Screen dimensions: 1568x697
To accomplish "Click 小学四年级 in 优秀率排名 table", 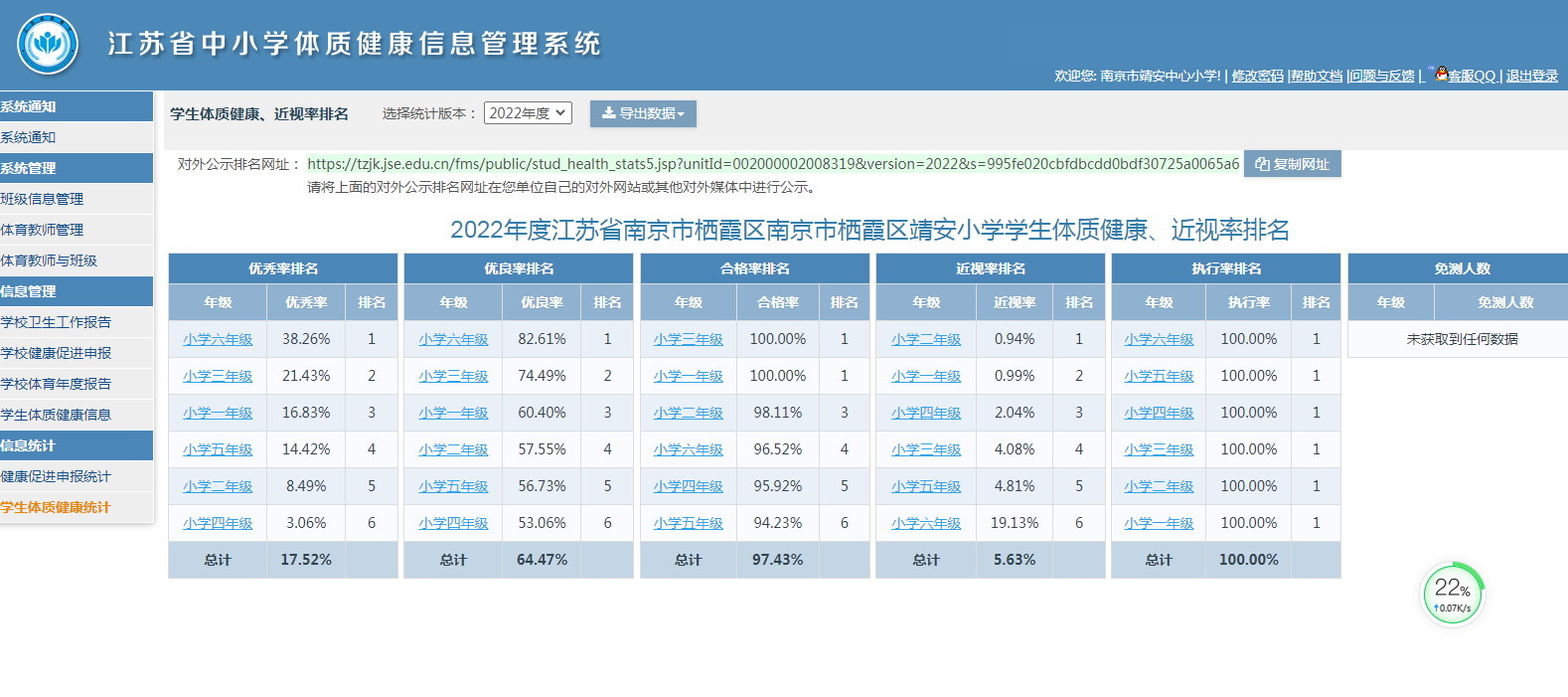I will point(218,523).
